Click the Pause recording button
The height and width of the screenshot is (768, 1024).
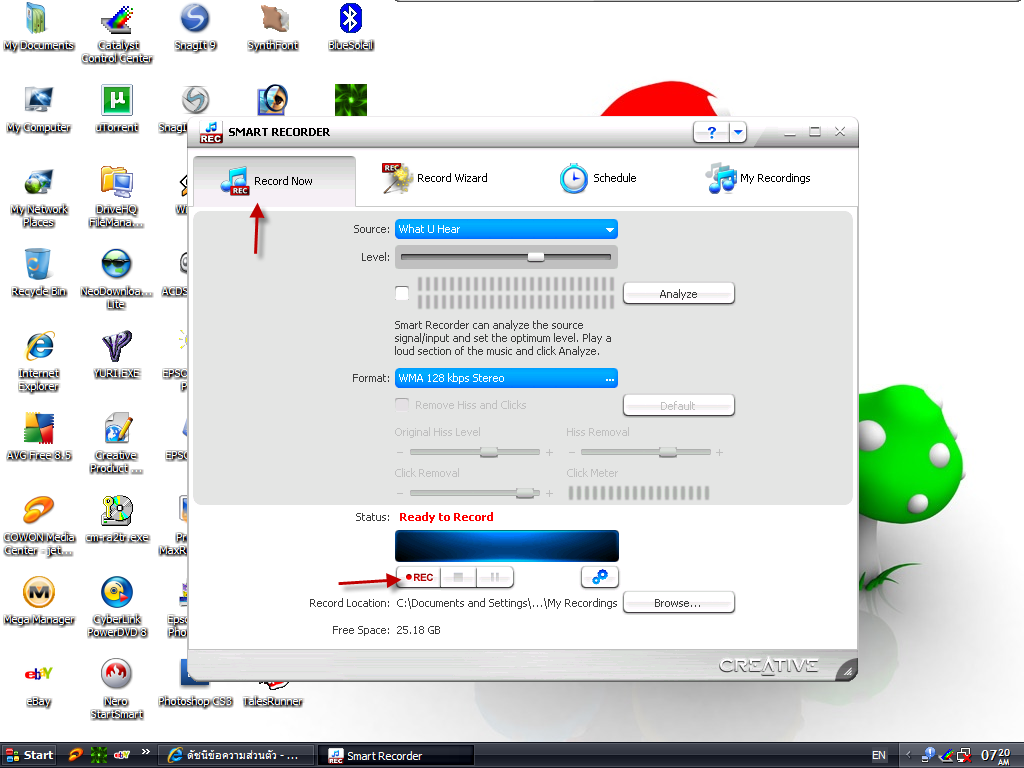coord(495,577)
